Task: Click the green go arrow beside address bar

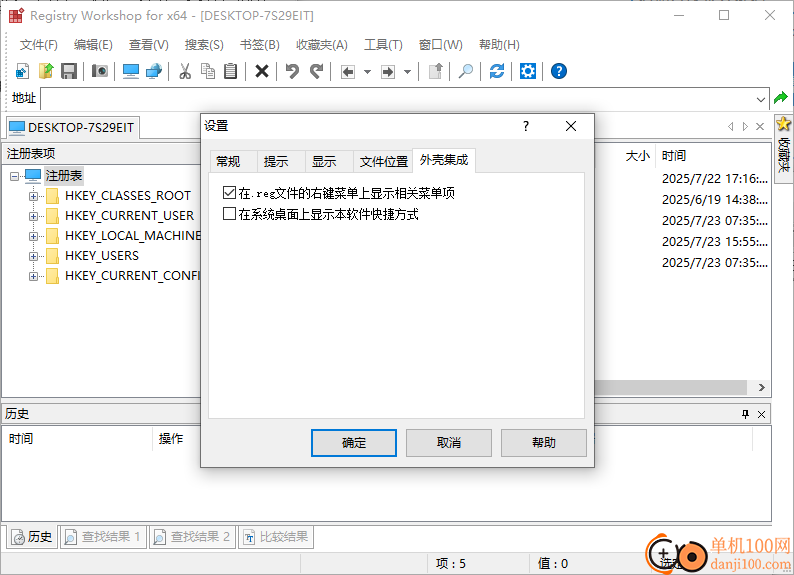Action: [781, 98]
